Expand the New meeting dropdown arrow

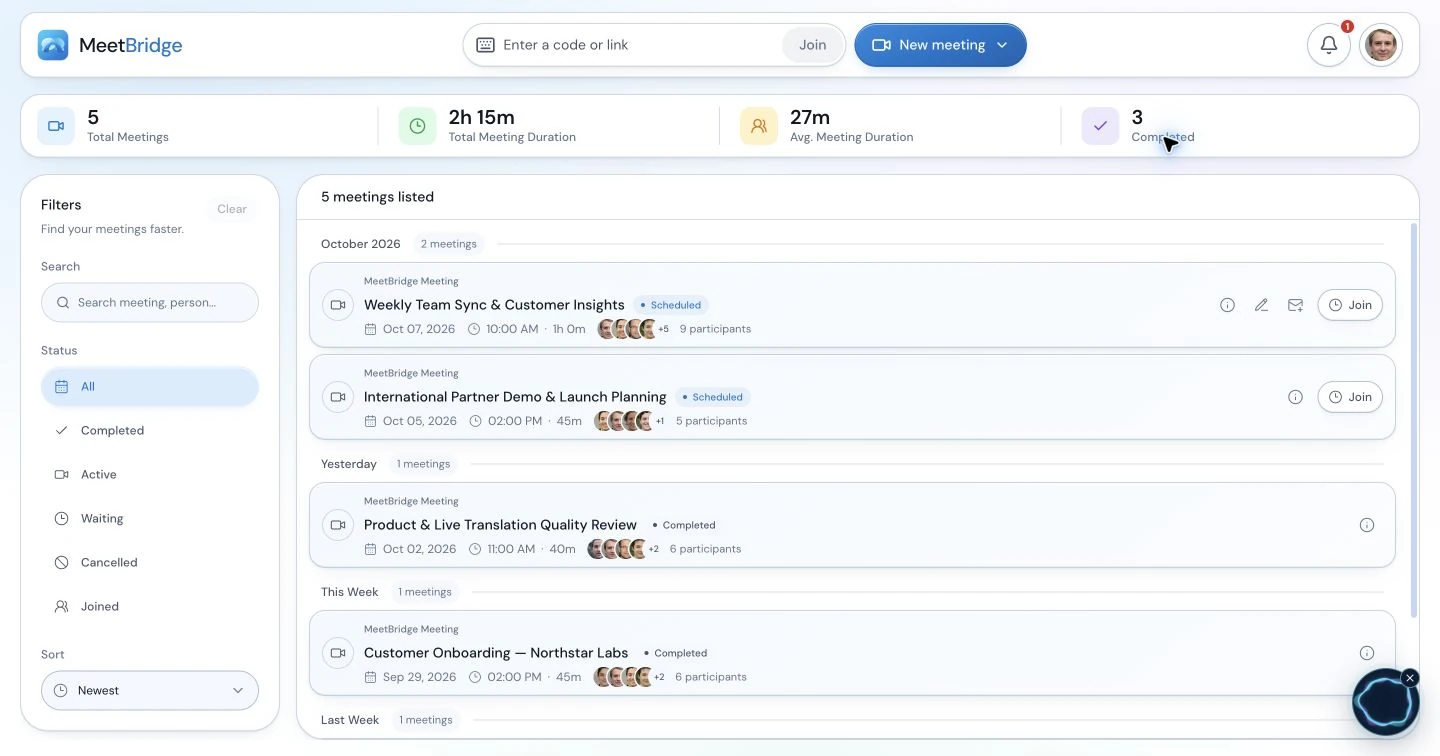click(1002, 45)
